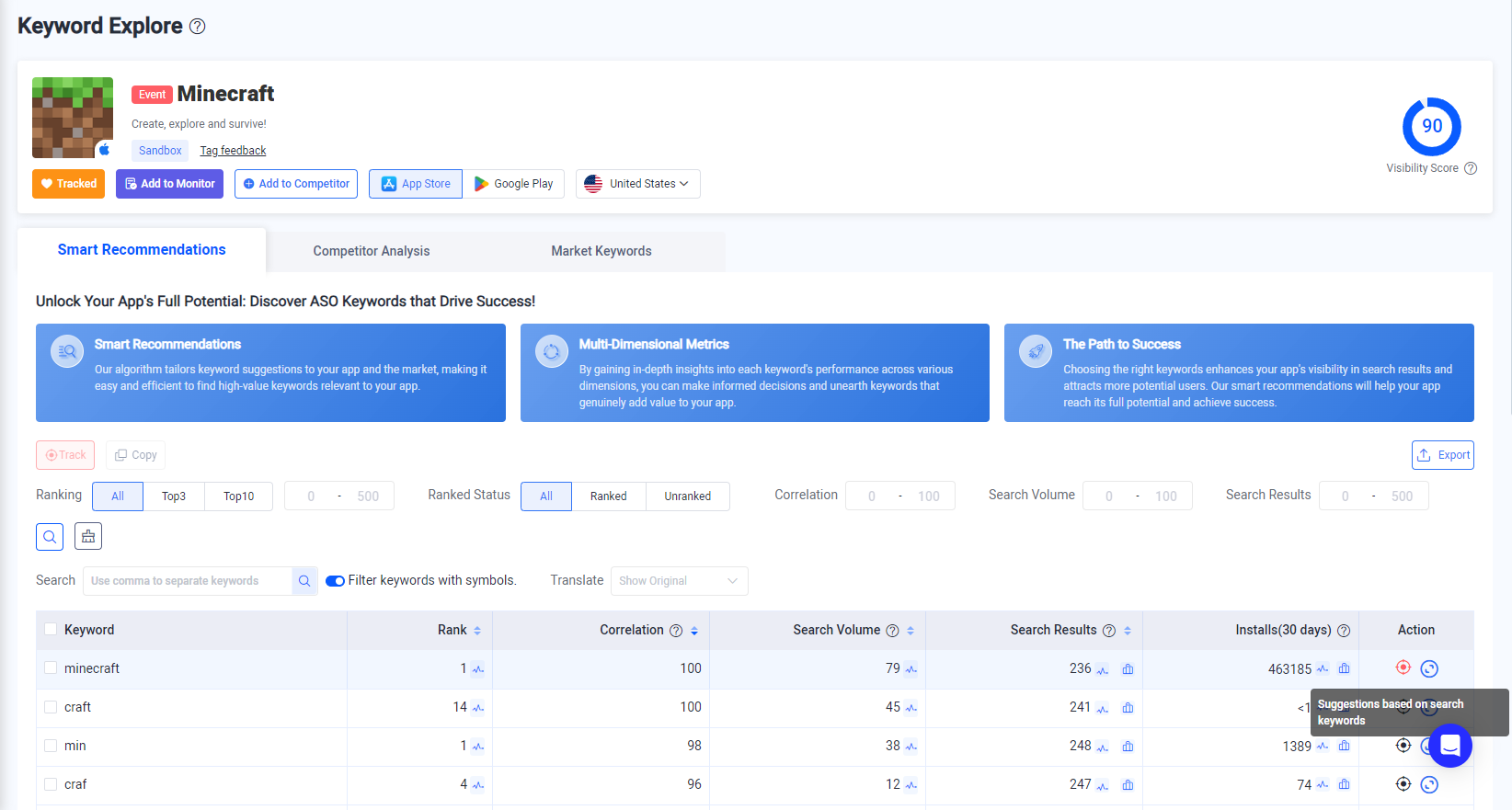Screen dimensions: 1512x810
Task: Check the craft keyword checkbox
Action: (51, 707)
